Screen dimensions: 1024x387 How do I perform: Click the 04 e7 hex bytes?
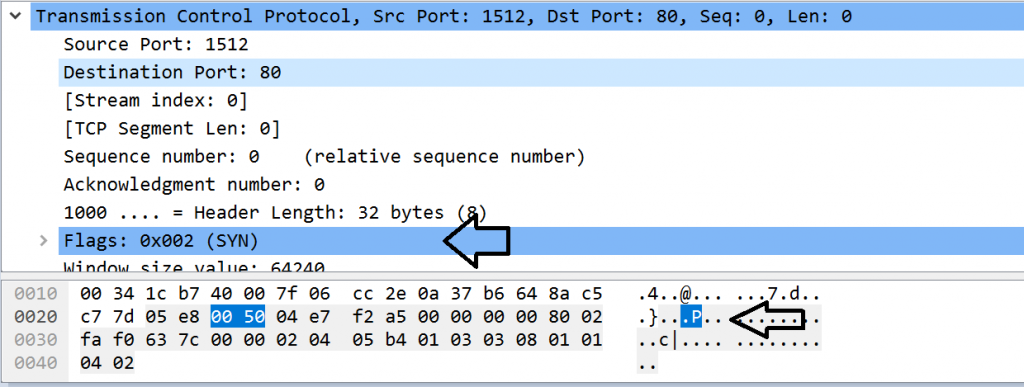click(303, 317)
